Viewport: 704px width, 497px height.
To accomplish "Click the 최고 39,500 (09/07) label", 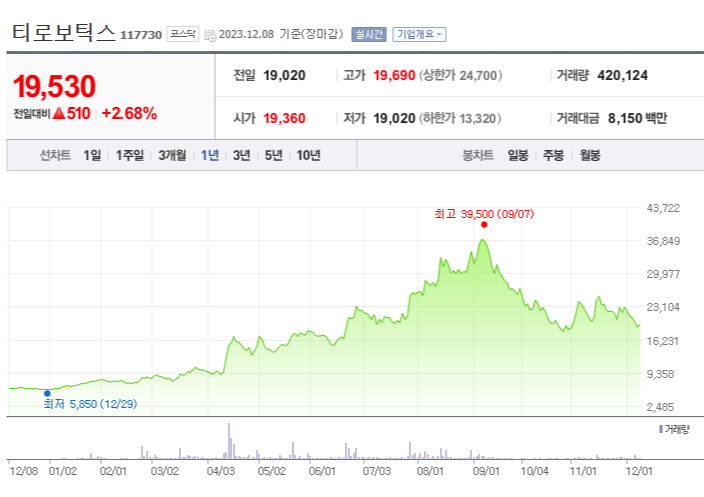I will click(484, 214).
